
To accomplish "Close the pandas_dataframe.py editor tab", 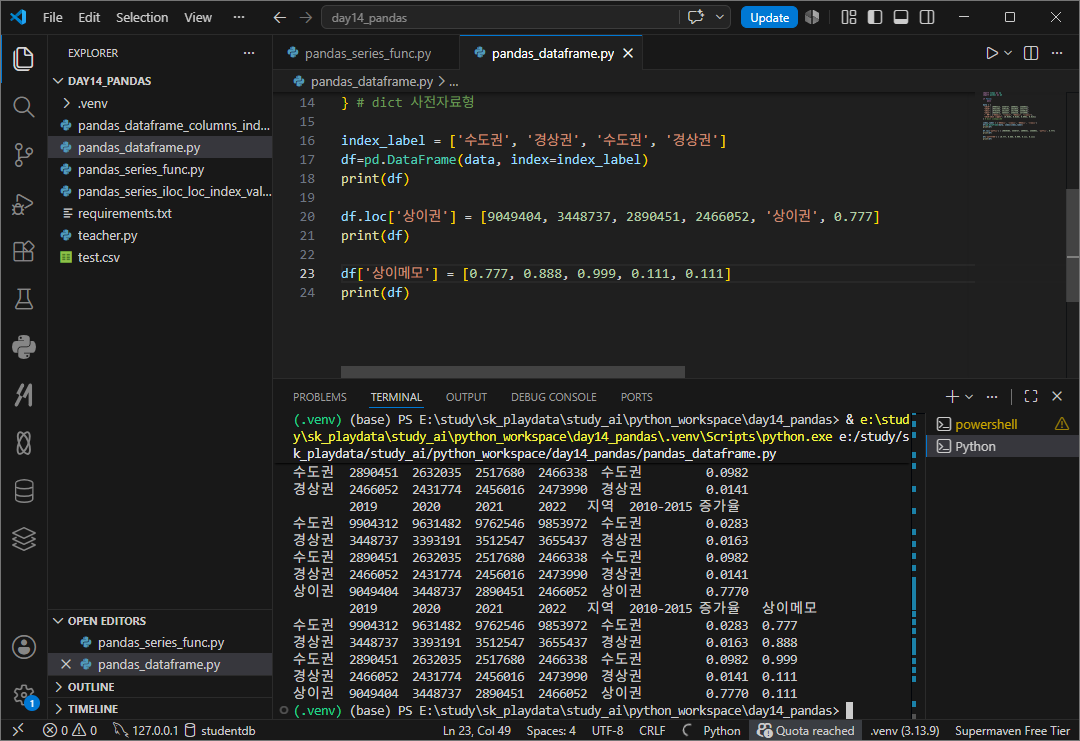I will point(627,53).
